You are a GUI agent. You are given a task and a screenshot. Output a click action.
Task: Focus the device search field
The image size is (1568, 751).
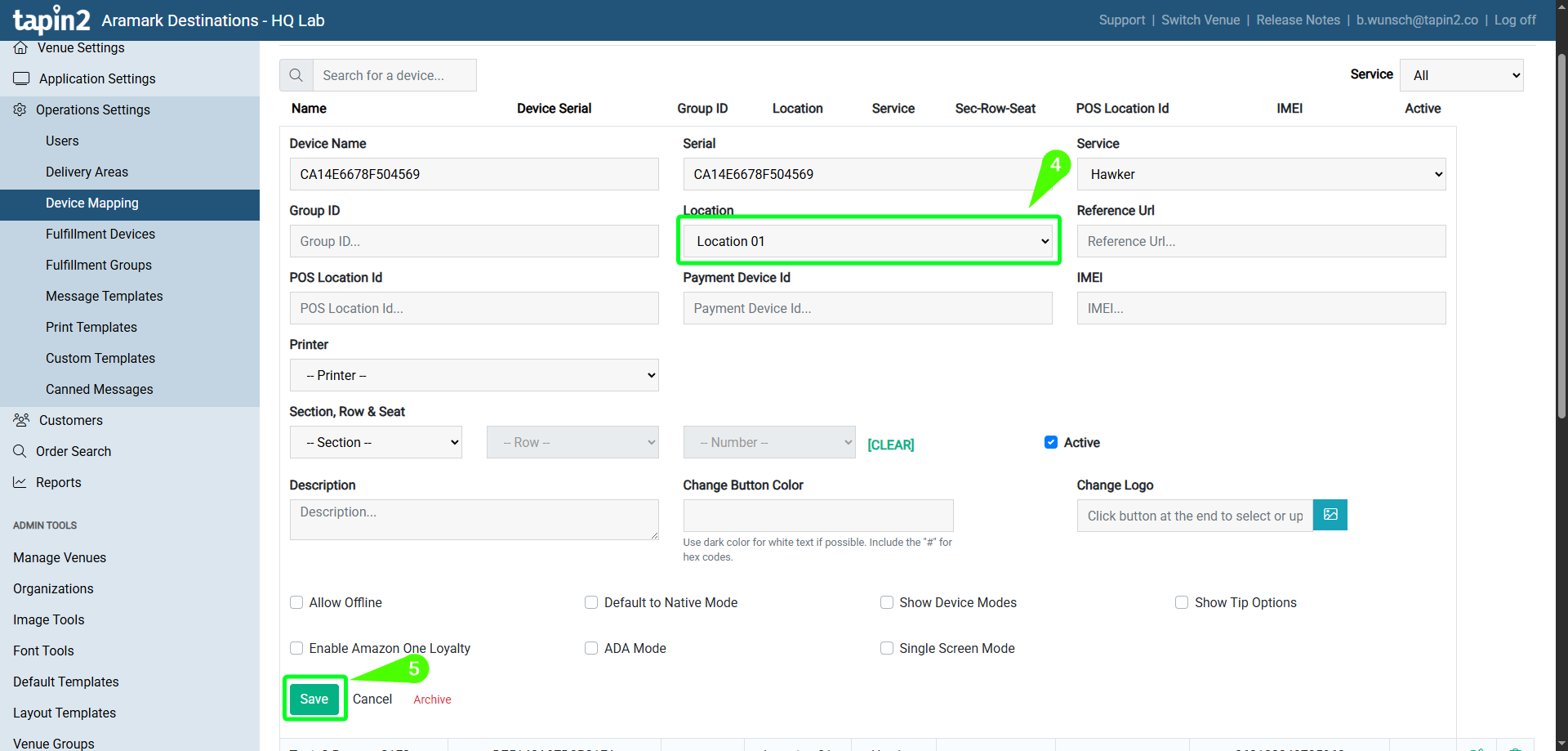click(x=394, y=75)
